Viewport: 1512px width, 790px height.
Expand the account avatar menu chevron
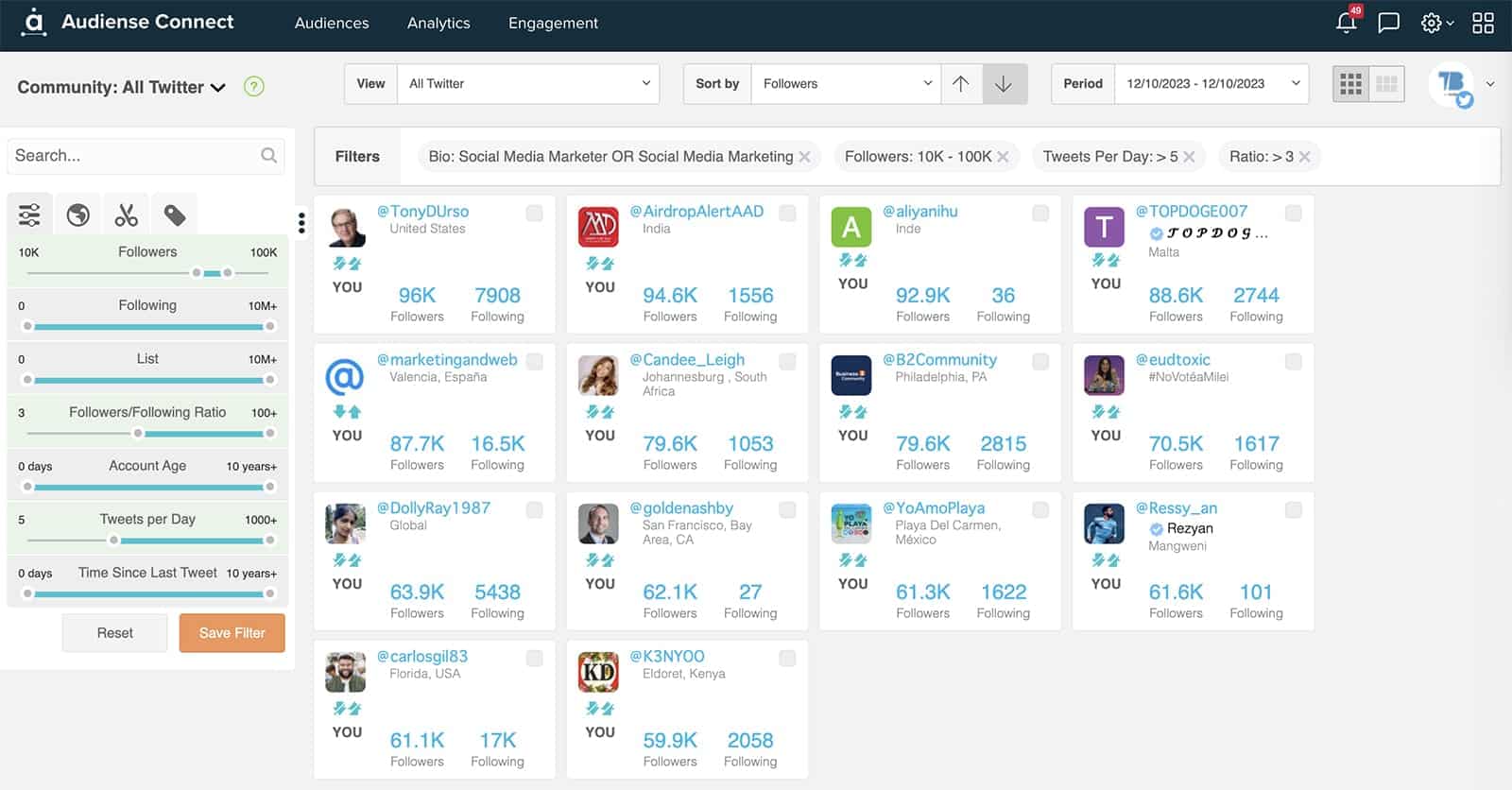[1490, 84]
